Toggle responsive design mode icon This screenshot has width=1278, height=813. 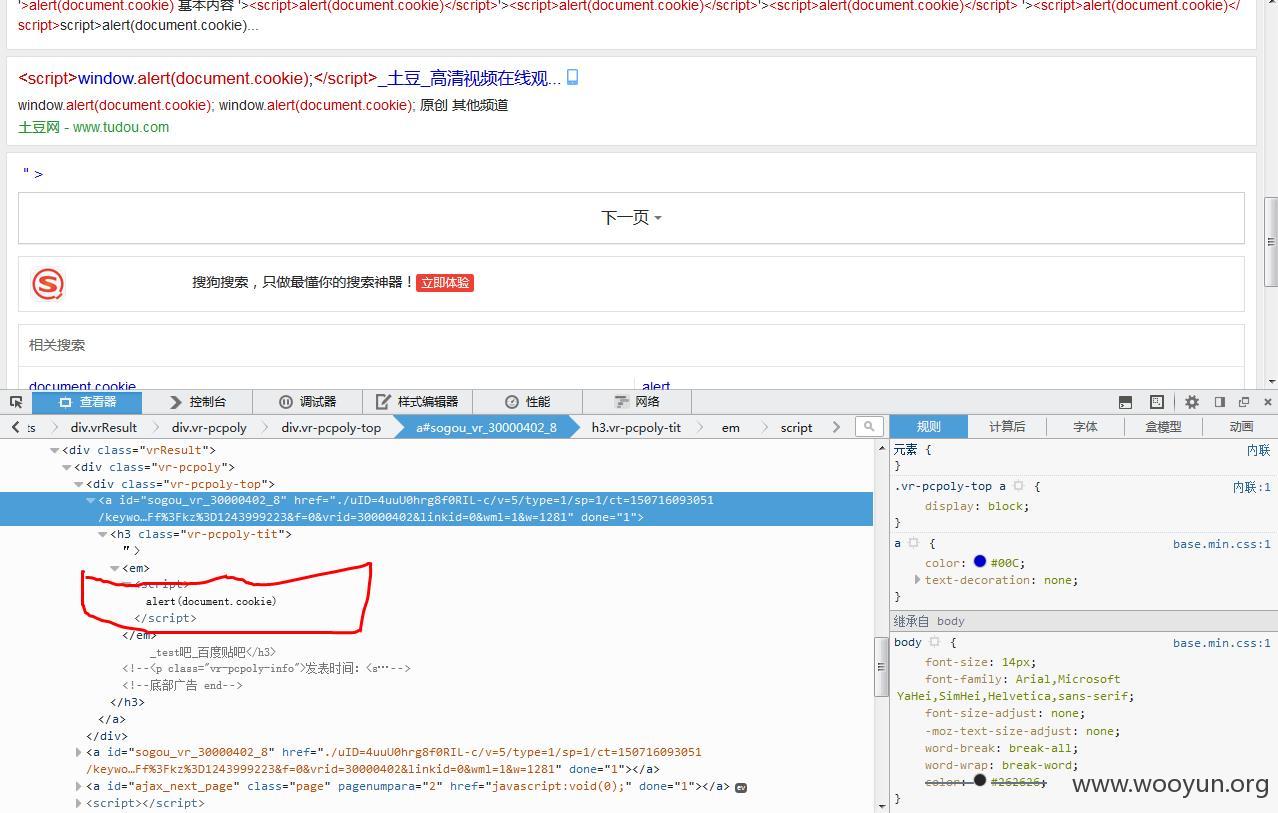click(1157, 402)
